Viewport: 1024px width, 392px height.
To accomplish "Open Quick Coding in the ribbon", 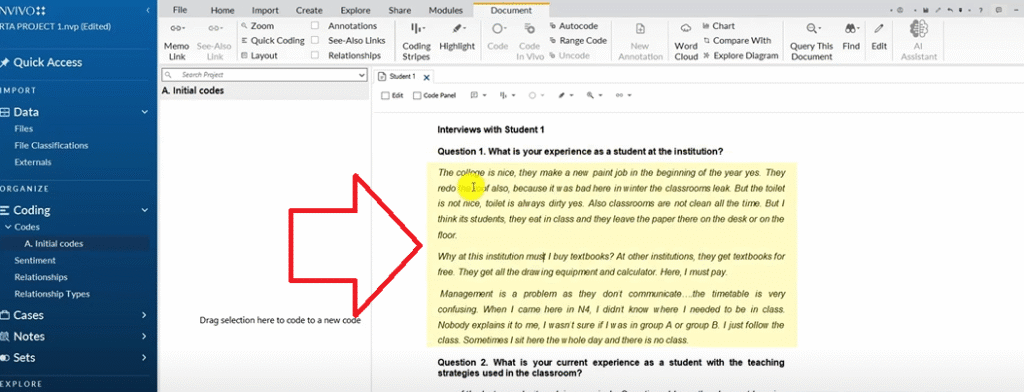I will point(272,41).
